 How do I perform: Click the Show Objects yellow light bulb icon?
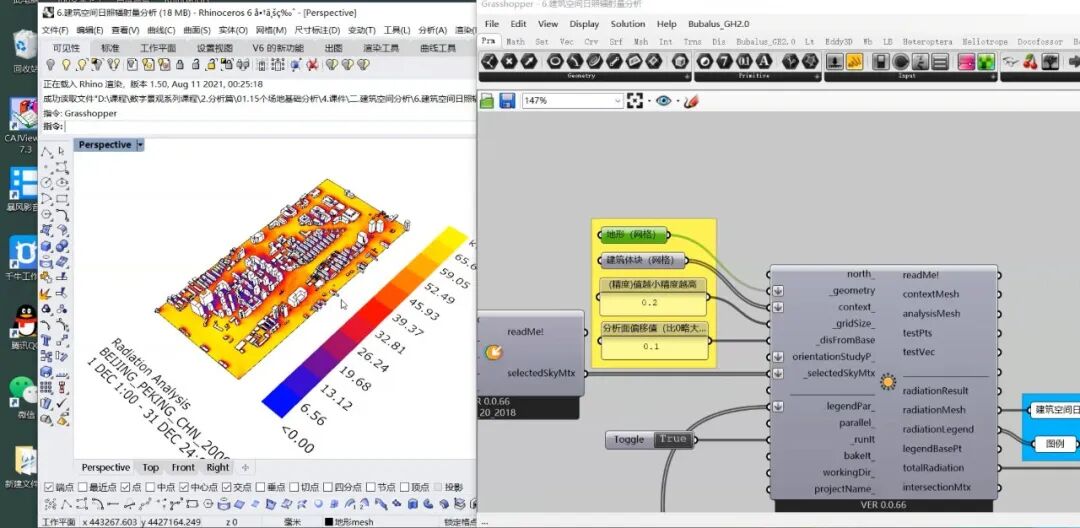point(66,65)
